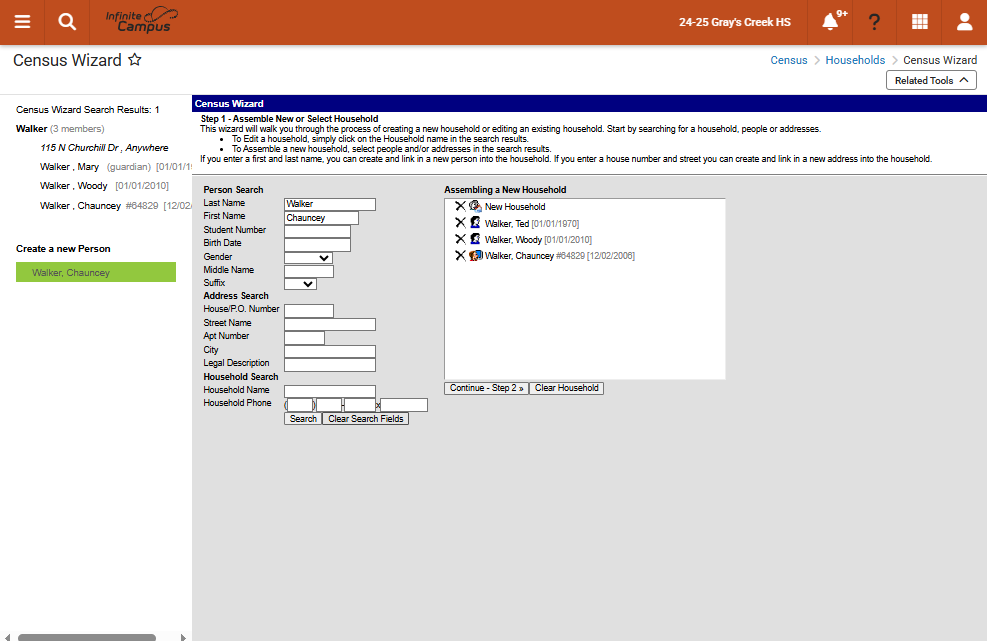
Task: Open the notifications bell
Action: click(x=830, y=22)
